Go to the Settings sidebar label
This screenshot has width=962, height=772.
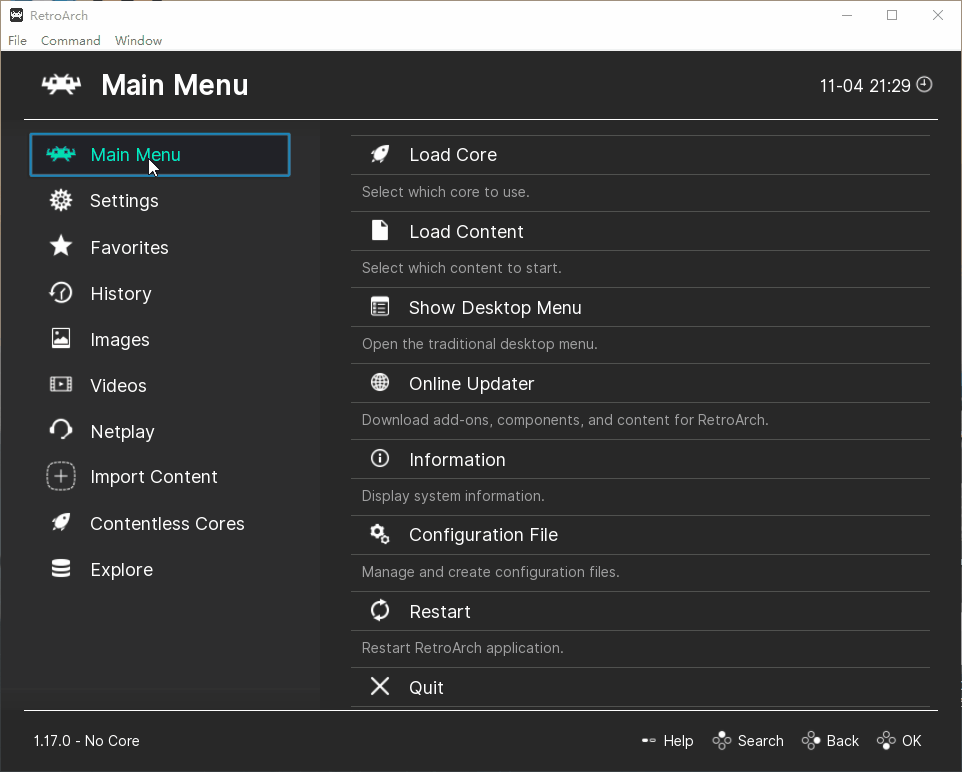point(124,201)
